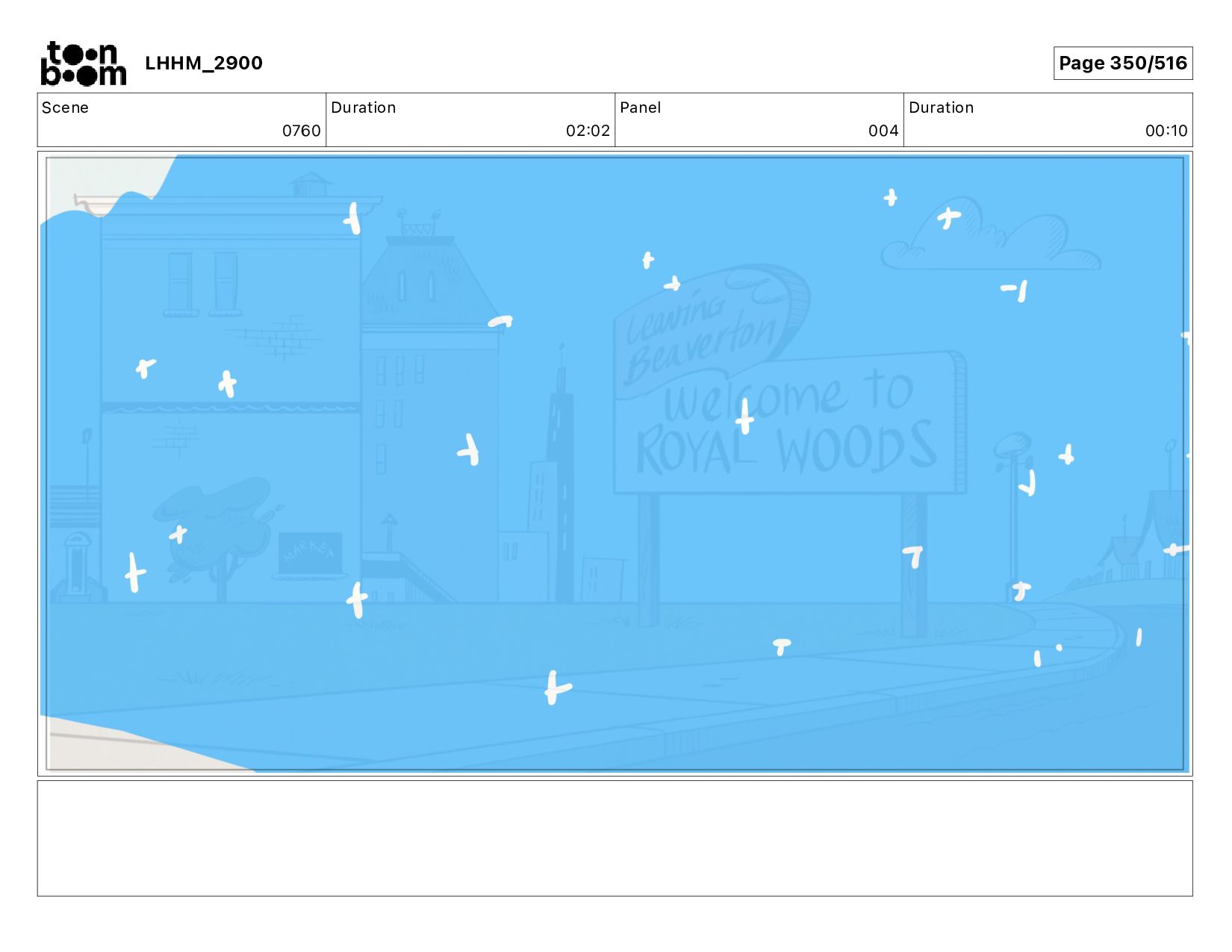The height and width of the screenshot is (952, 1232).
Task: Select scene duration value 02:02
Action: point(588,131)
